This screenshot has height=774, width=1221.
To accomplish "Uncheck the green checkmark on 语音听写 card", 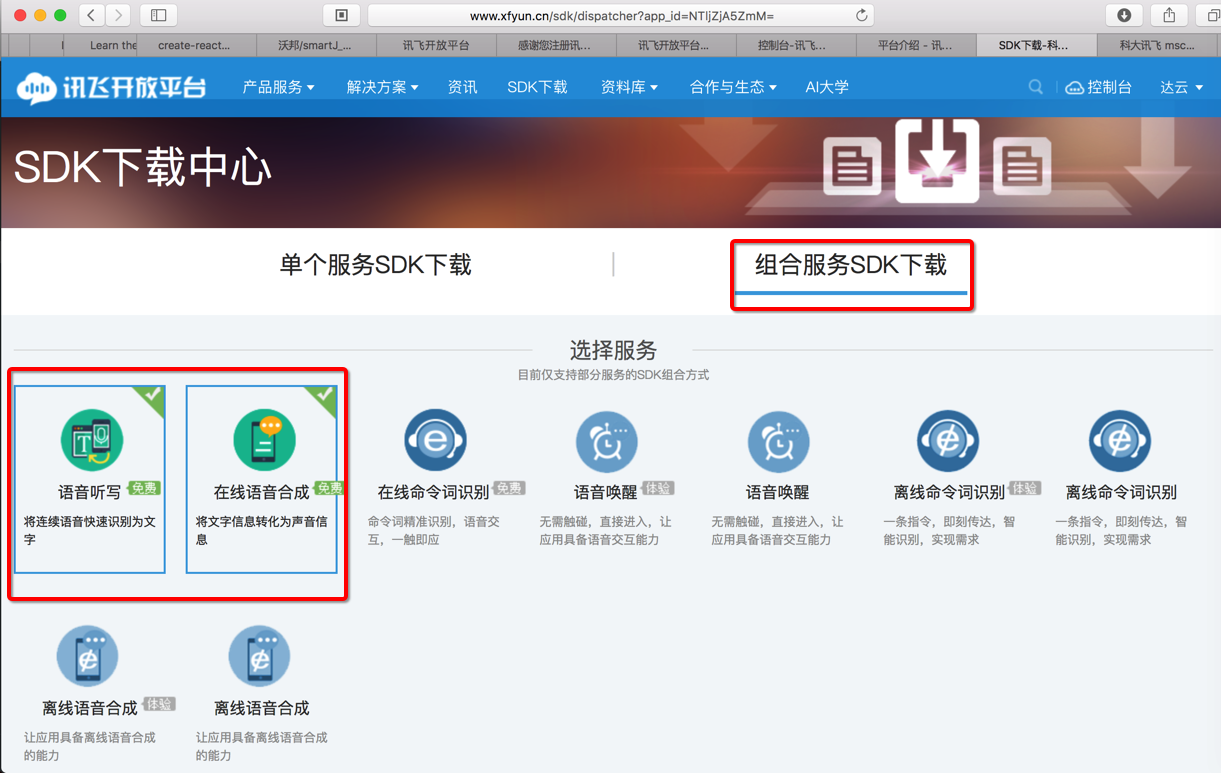I will (x=152, y=397).
